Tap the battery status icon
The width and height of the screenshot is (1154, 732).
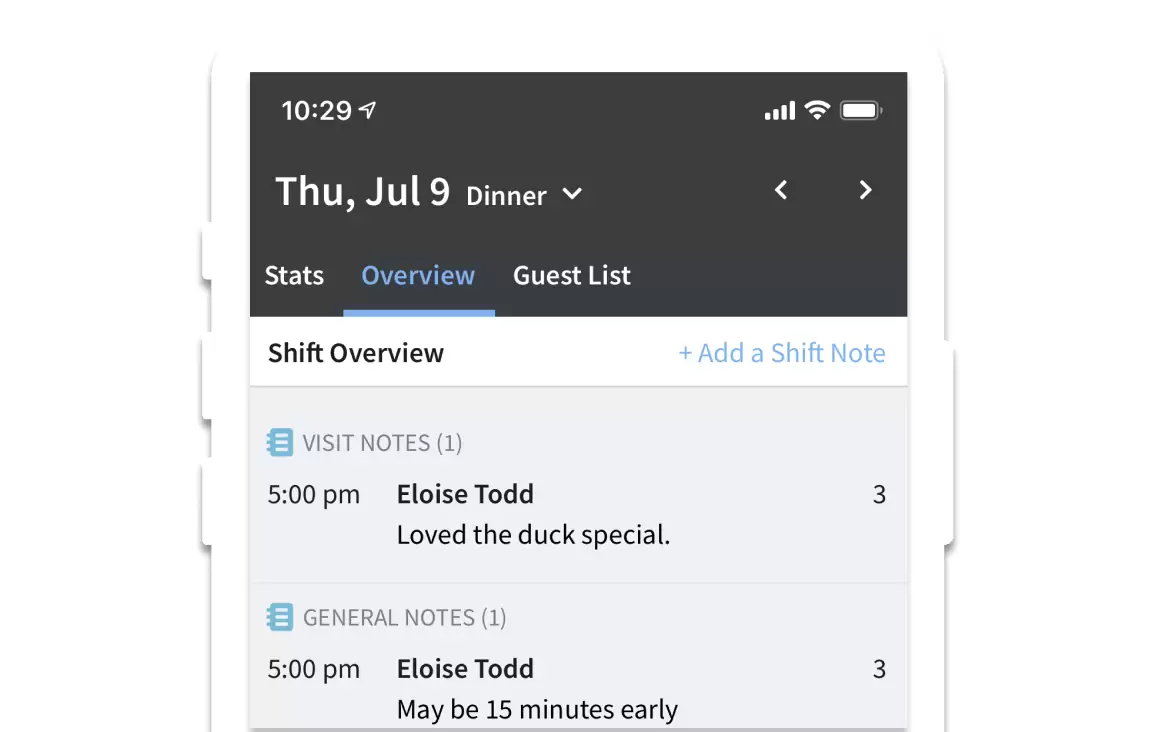[861, 110]
